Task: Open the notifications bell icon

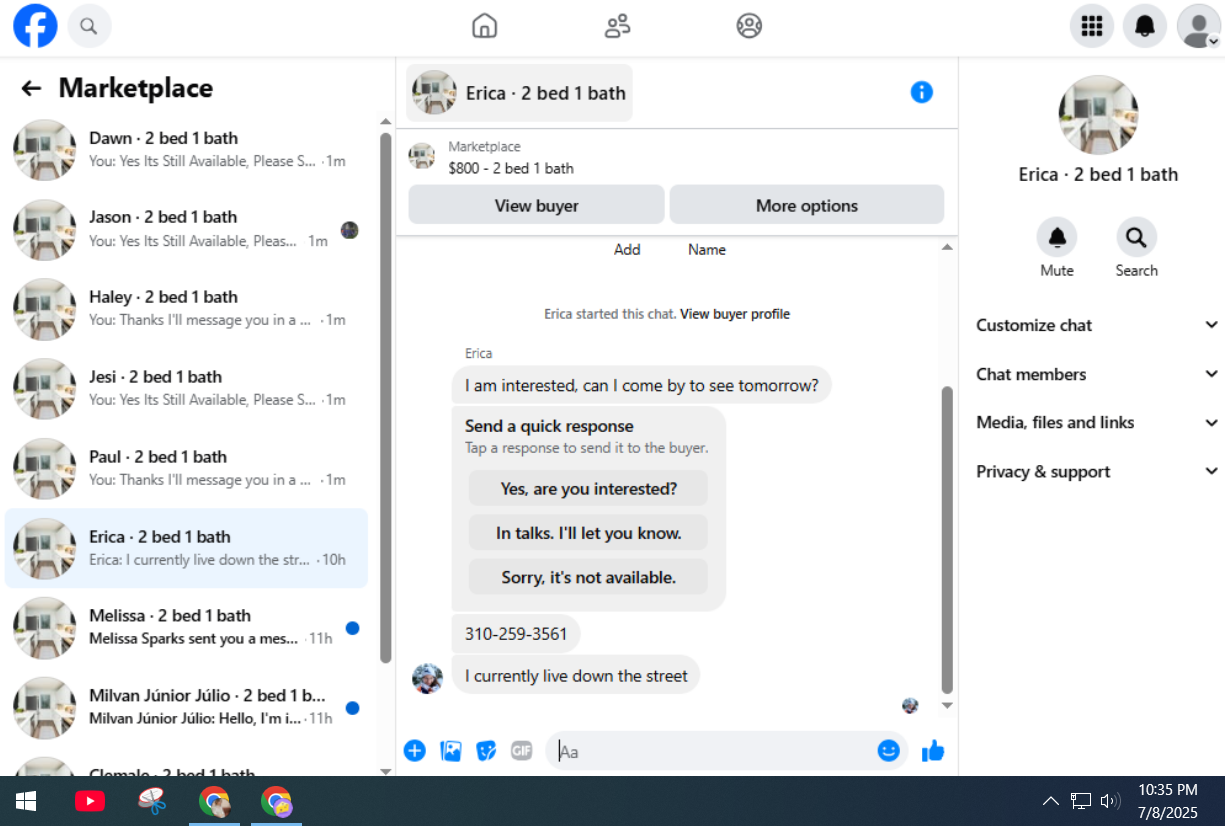Action: click(x=1145, y=26)
